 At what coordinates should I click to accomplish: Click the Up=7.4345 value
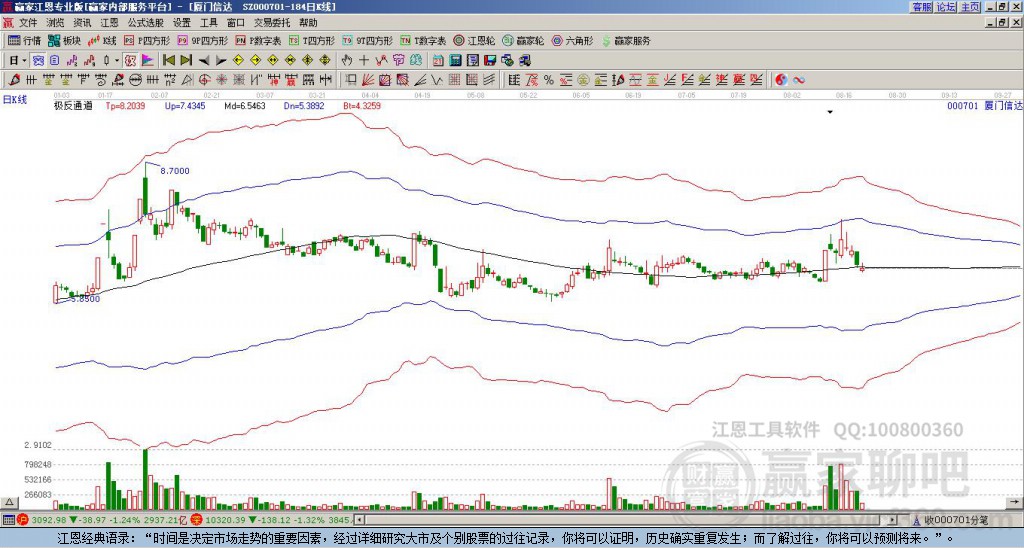[185, 106]
